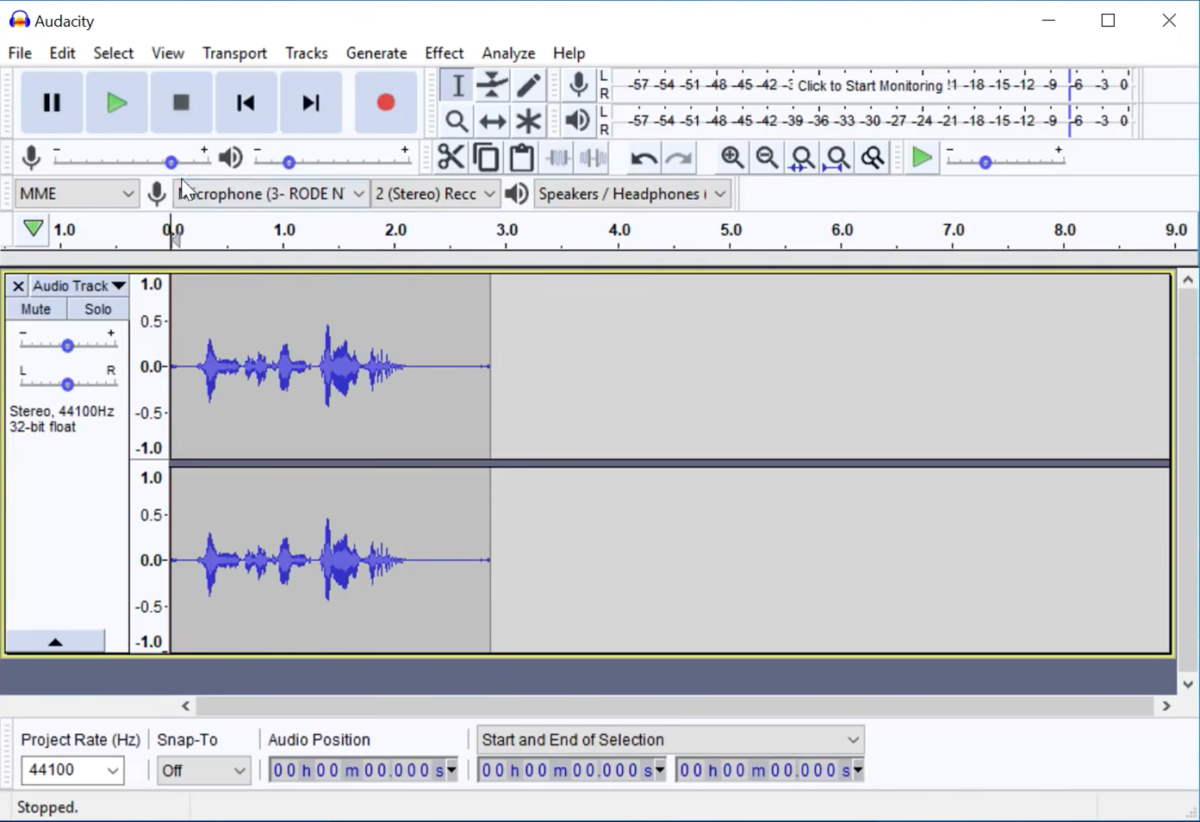Click the Pause button
Viewport: 1200px width, 822px height.
pyautogui.click(x=52, y=102)
